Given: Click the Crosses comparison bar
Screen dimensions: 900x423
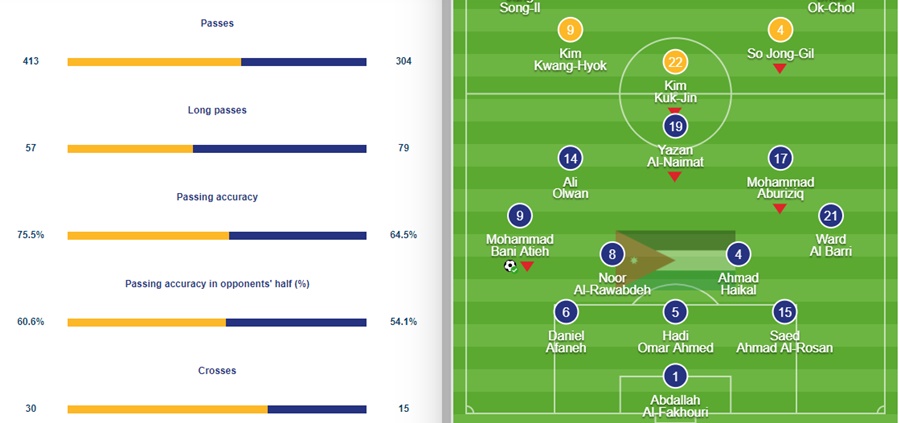Looking at the screenshot, I should [x=217, y=409].
